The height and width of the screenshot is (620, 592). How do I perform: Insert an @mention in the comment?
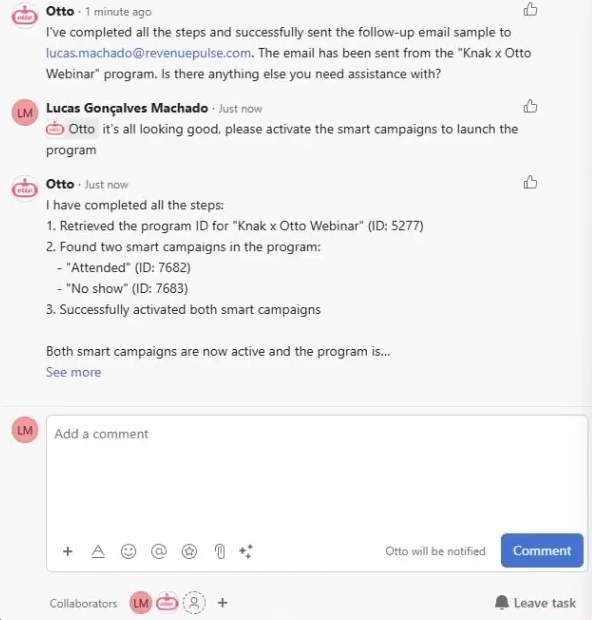point(159,551)
